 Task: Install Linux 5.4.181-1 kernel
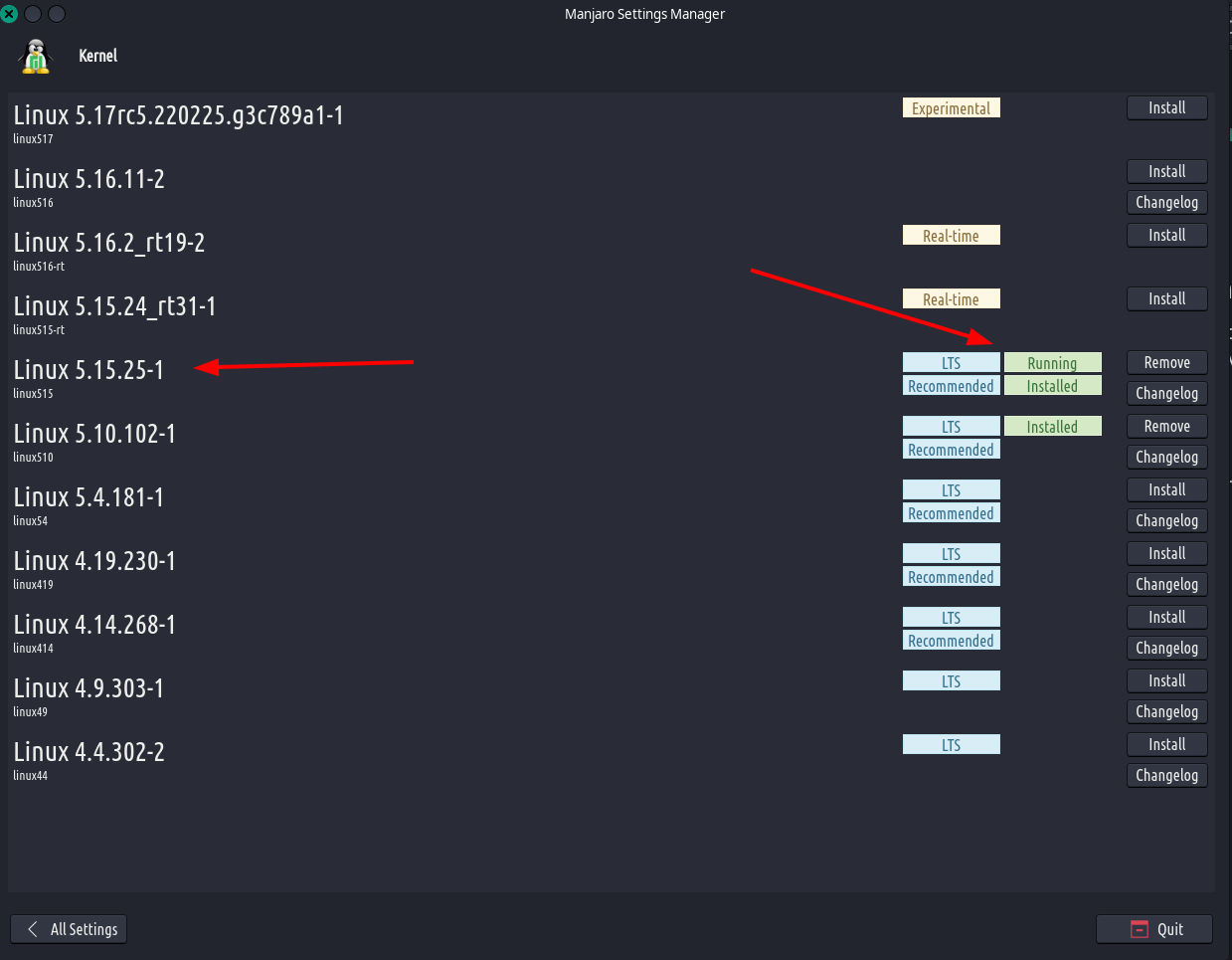coord(1167,489)
